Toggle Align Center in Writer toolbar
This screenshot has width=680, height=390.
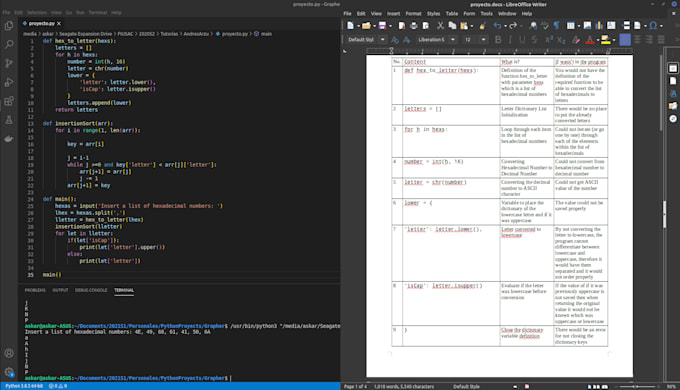637,40
